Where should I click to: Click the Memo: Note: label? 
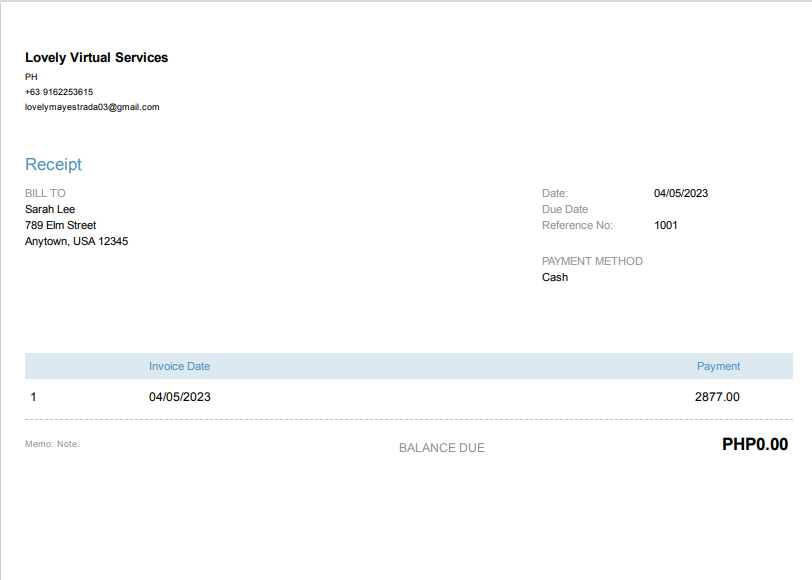[52, 444]
